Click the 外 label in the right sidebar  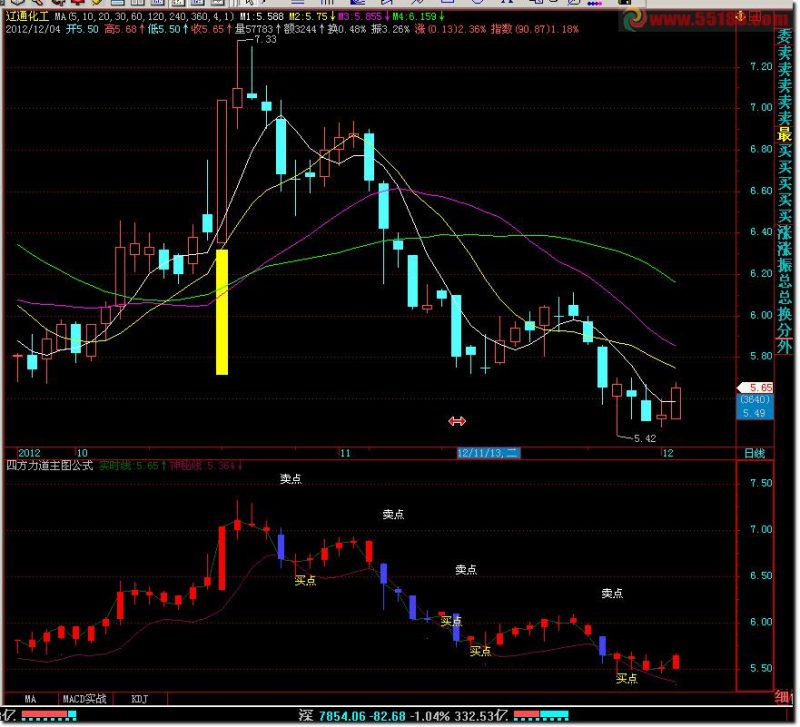click(784, 346)
